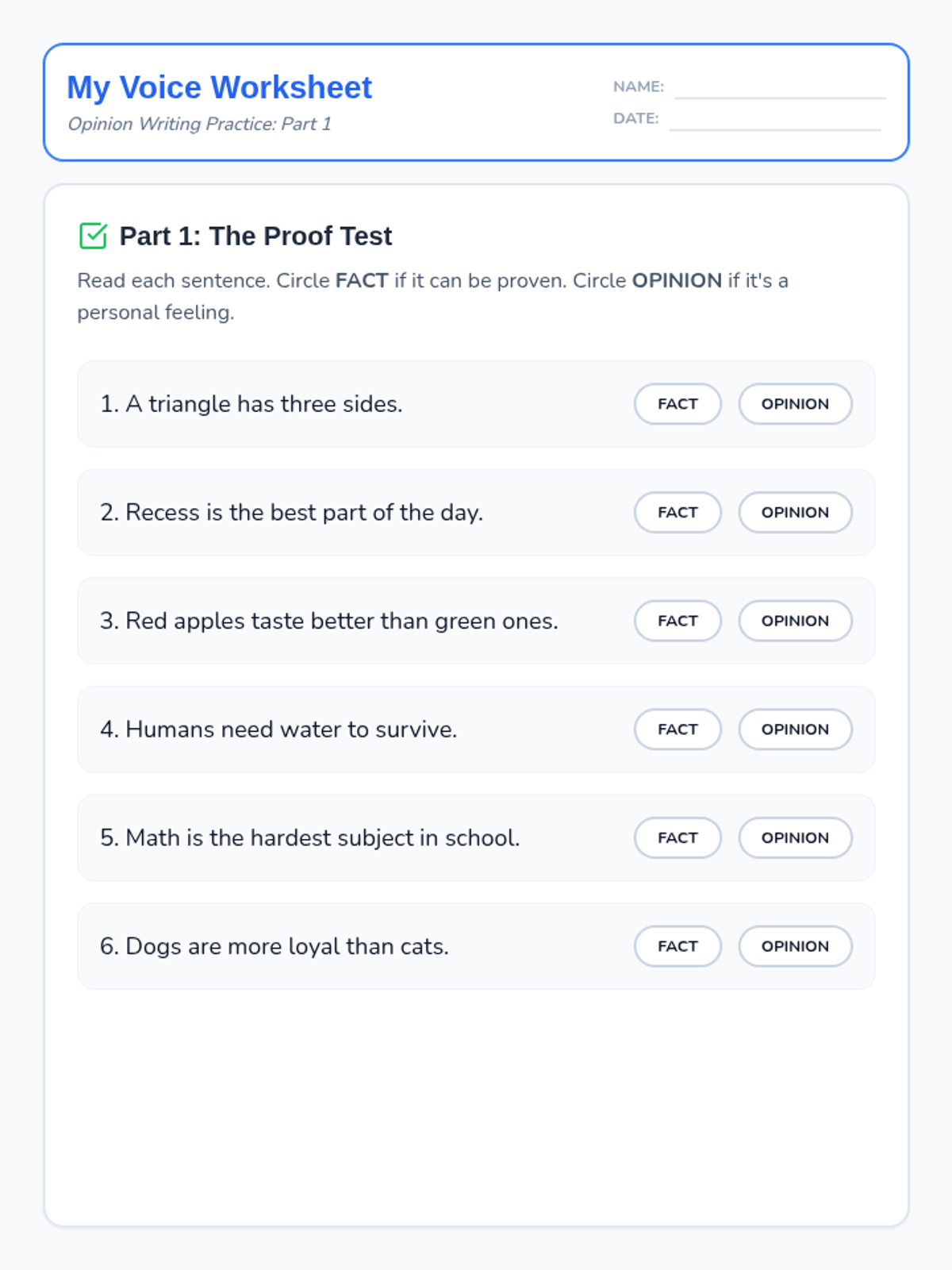
Task: Select FACT for Recess is the best
Action: (x=678, y=513)
